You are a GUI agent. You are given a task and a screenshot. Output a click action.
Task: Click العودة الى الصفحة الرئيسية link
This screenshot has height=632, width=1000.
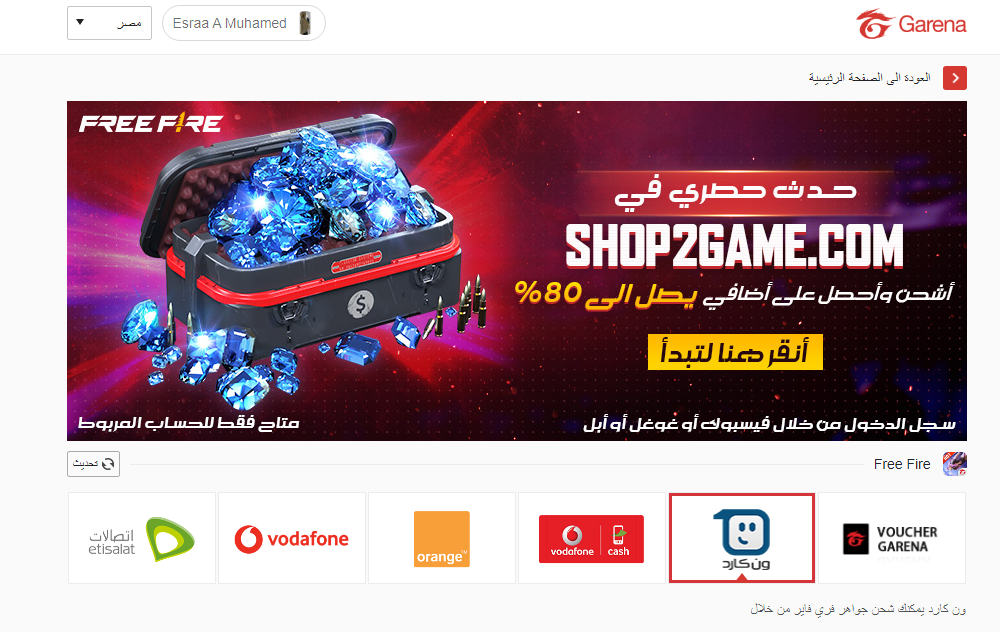tap(870, 78)
